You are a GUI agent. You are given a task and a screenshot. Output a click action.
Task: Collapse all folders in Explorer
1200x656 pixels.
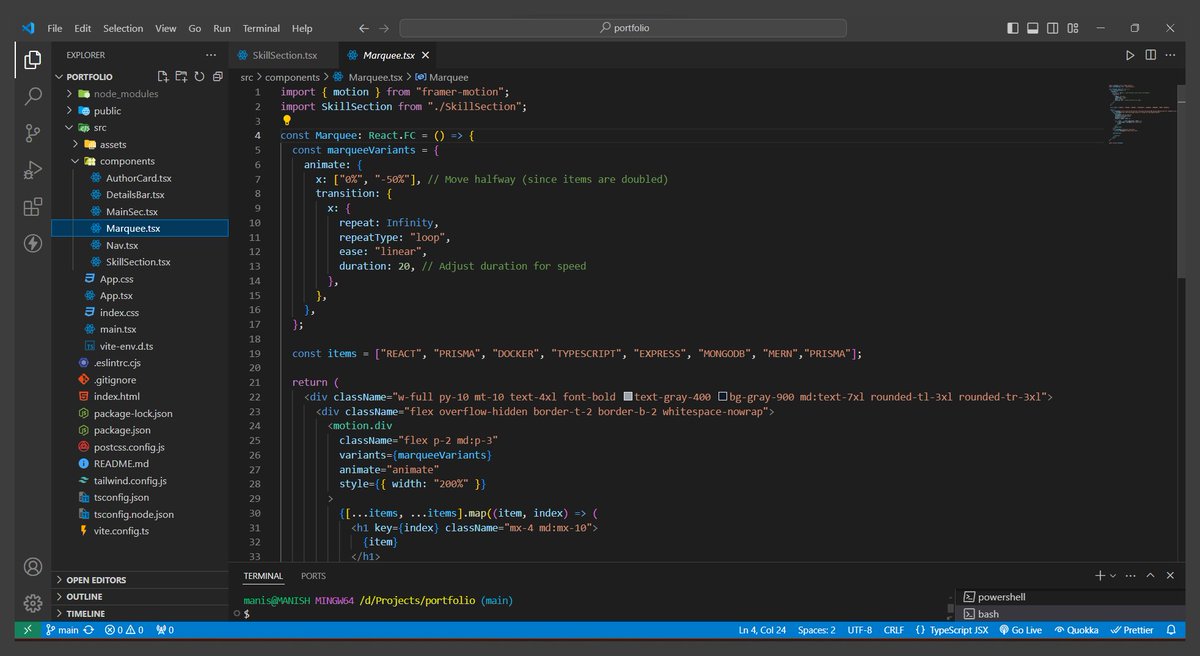click(217, 76)
